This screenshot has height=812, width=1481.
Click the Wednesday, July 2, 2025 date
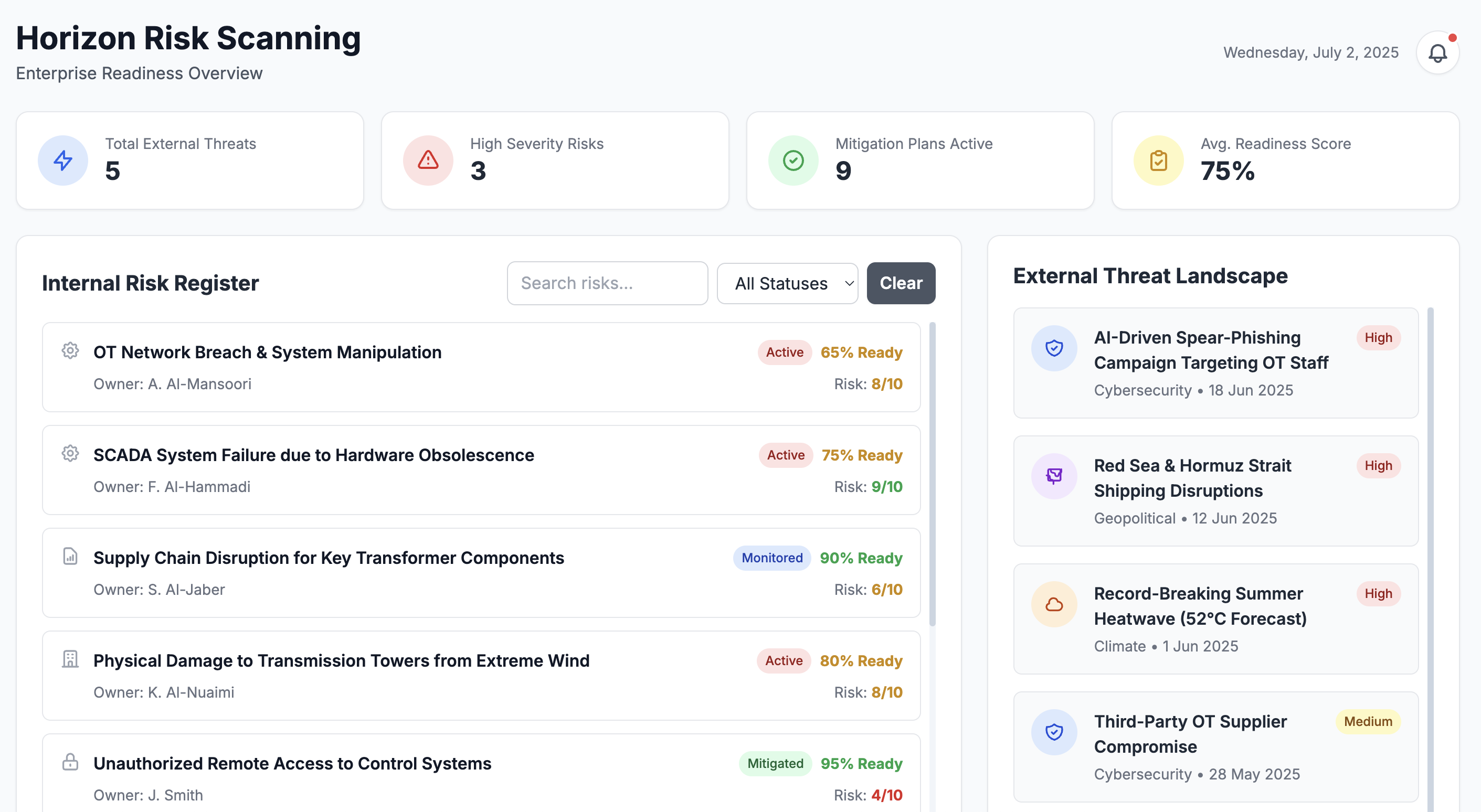tap(1310, 53)
